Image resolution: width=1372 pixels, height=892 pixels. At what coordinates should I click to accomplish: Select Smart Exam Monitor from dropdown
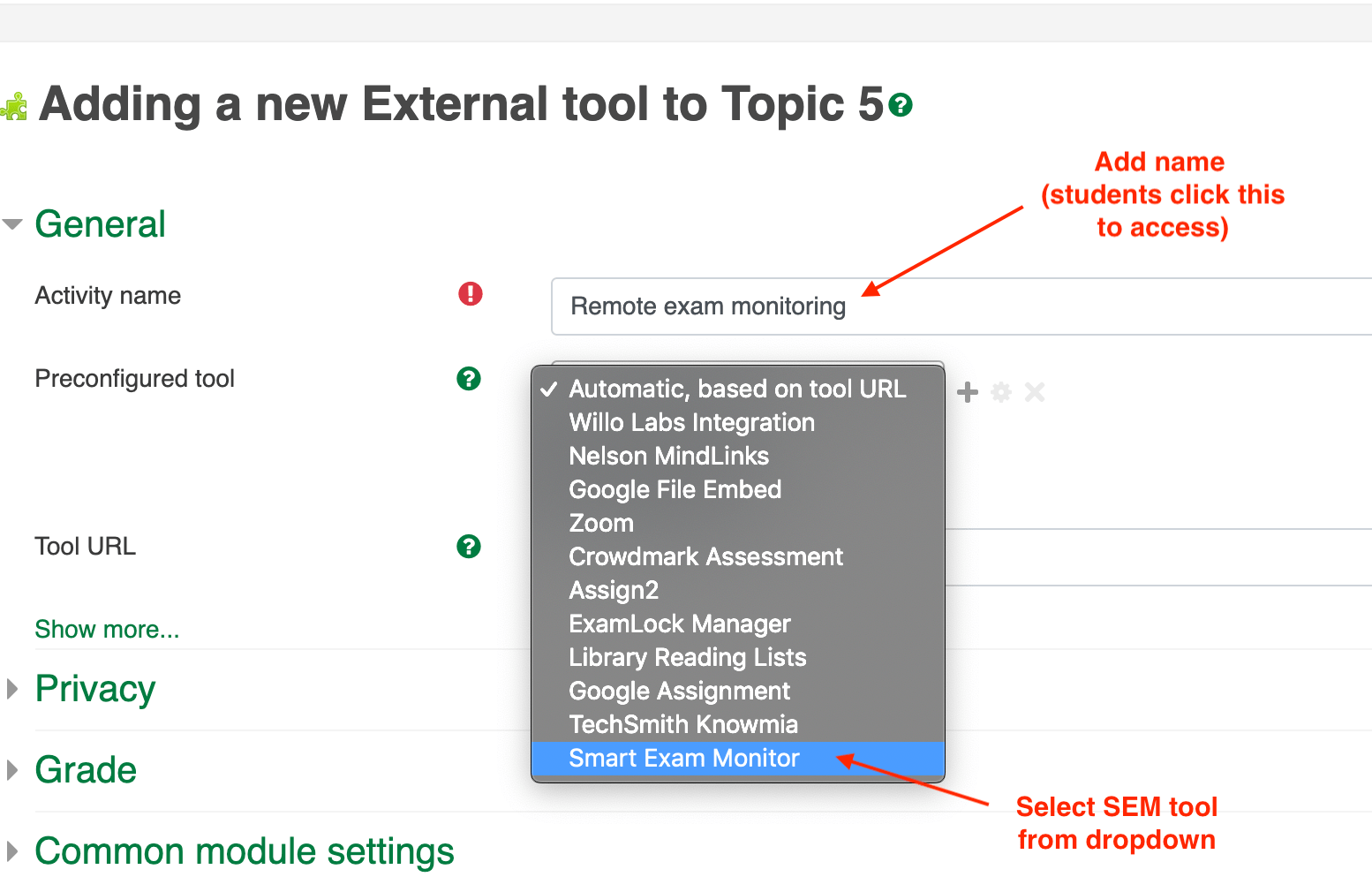[684, 758]
